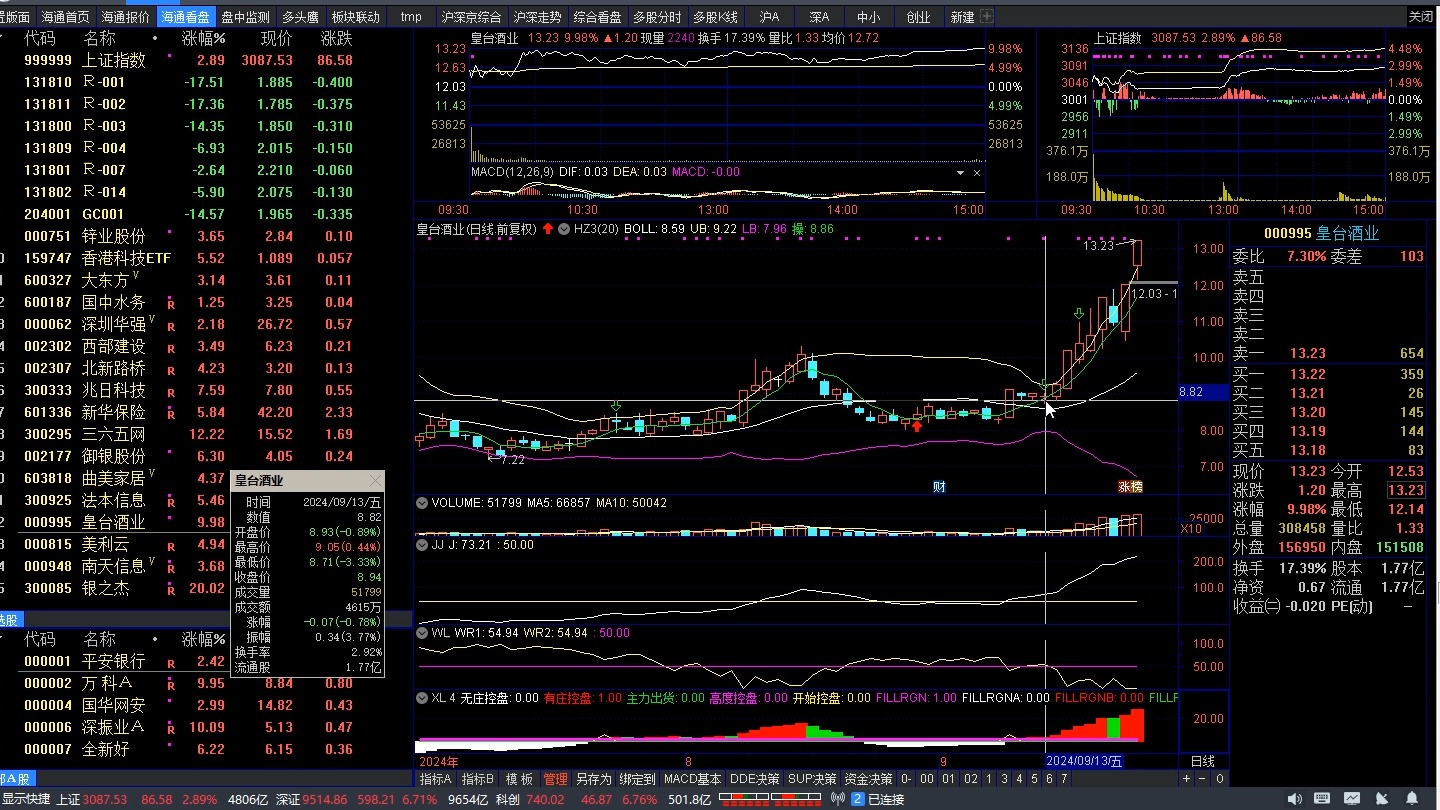
Task: Click the zoom-out minus button
Action: tap(1203, 779)
